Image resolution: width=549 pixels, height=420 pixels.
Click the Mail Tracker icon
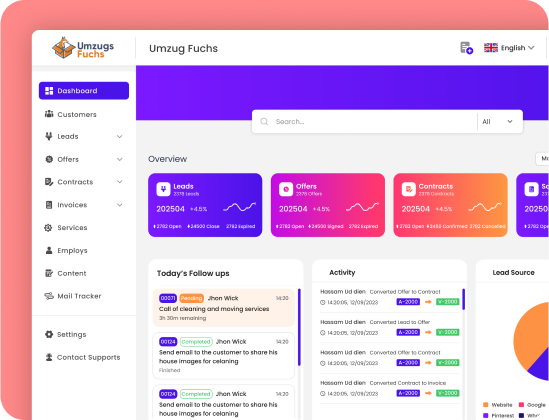click(x=49, y=296)
